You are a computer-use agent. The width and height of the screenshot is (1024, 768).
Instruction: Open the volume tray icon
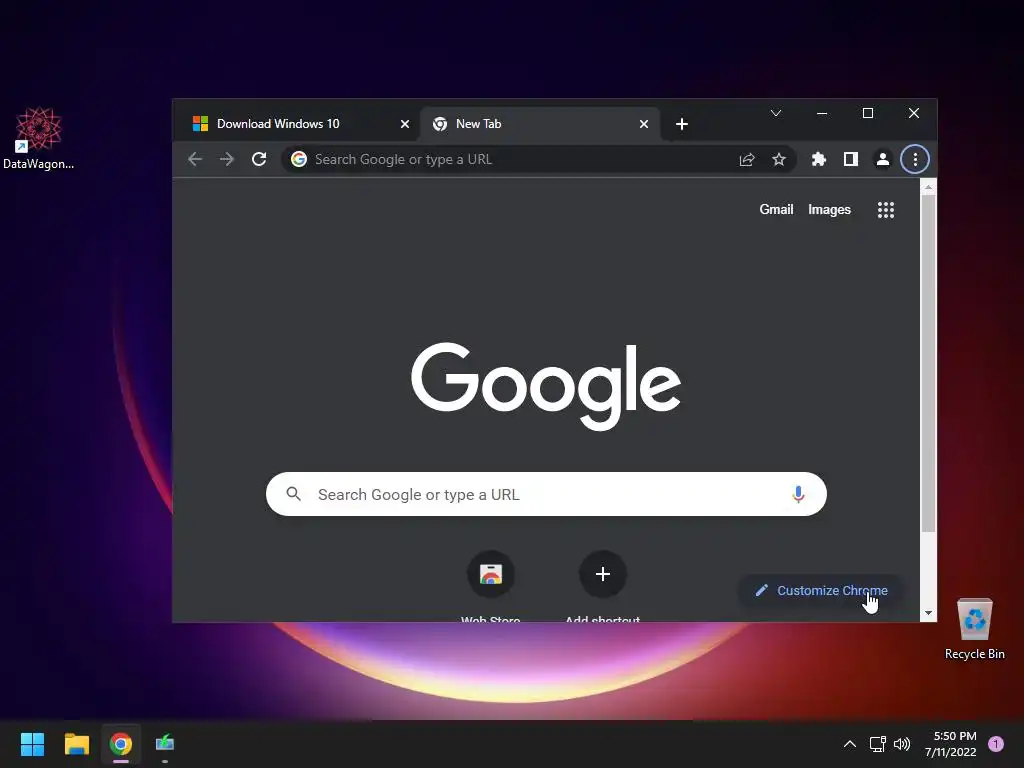pos(902,744)
